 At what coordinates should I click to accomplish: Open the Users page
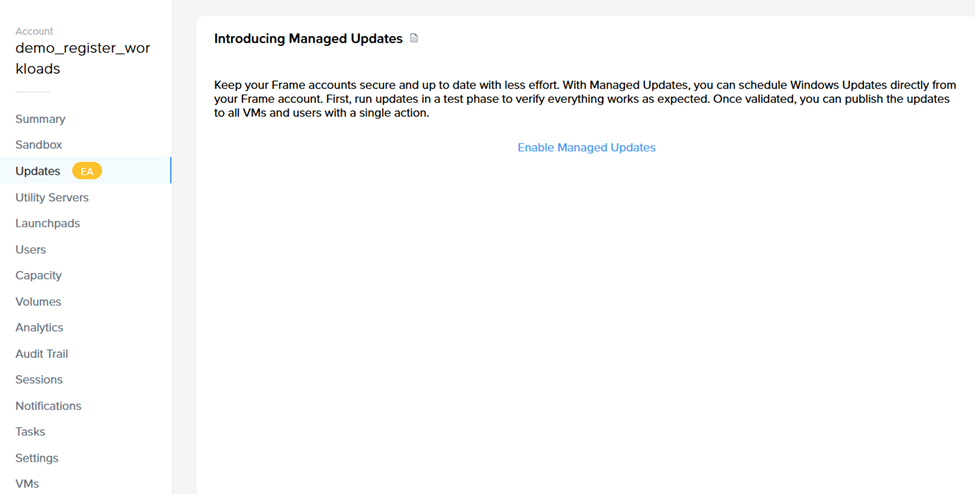pyautogui.click(x=31, y=250)
